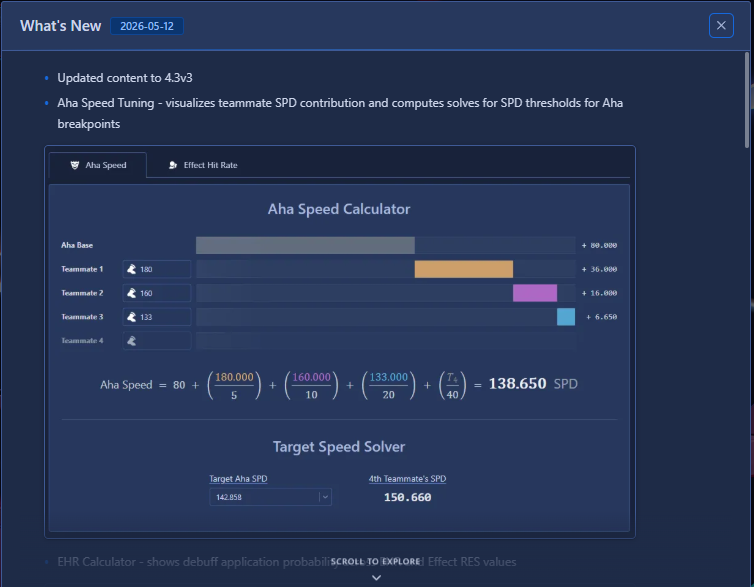Click the What's New dialog title
The image size is (754, 587).
coord(61,26)
